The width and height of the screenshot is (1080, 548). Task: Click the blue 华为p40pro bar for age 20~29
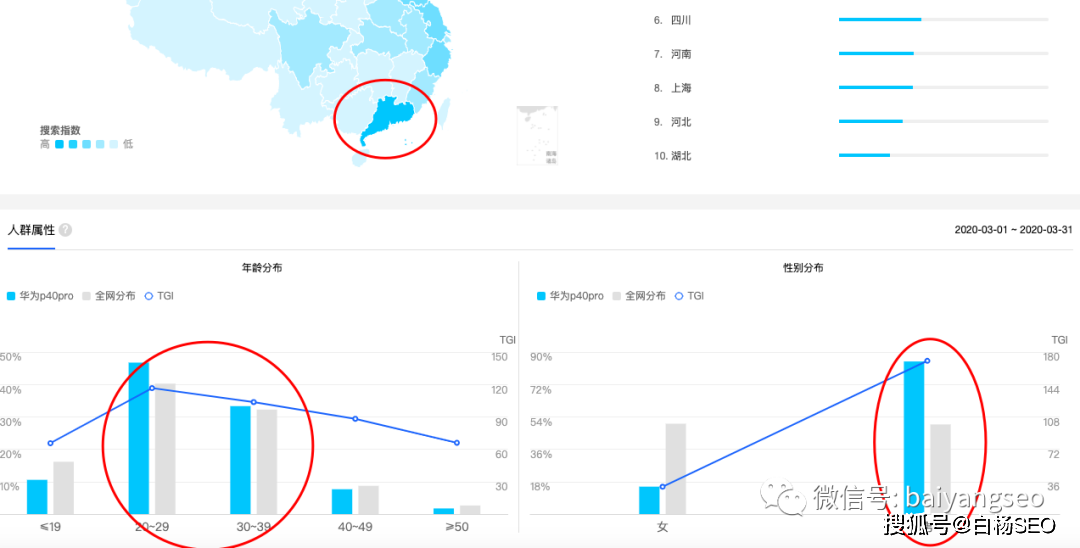(x=138, y=439)
